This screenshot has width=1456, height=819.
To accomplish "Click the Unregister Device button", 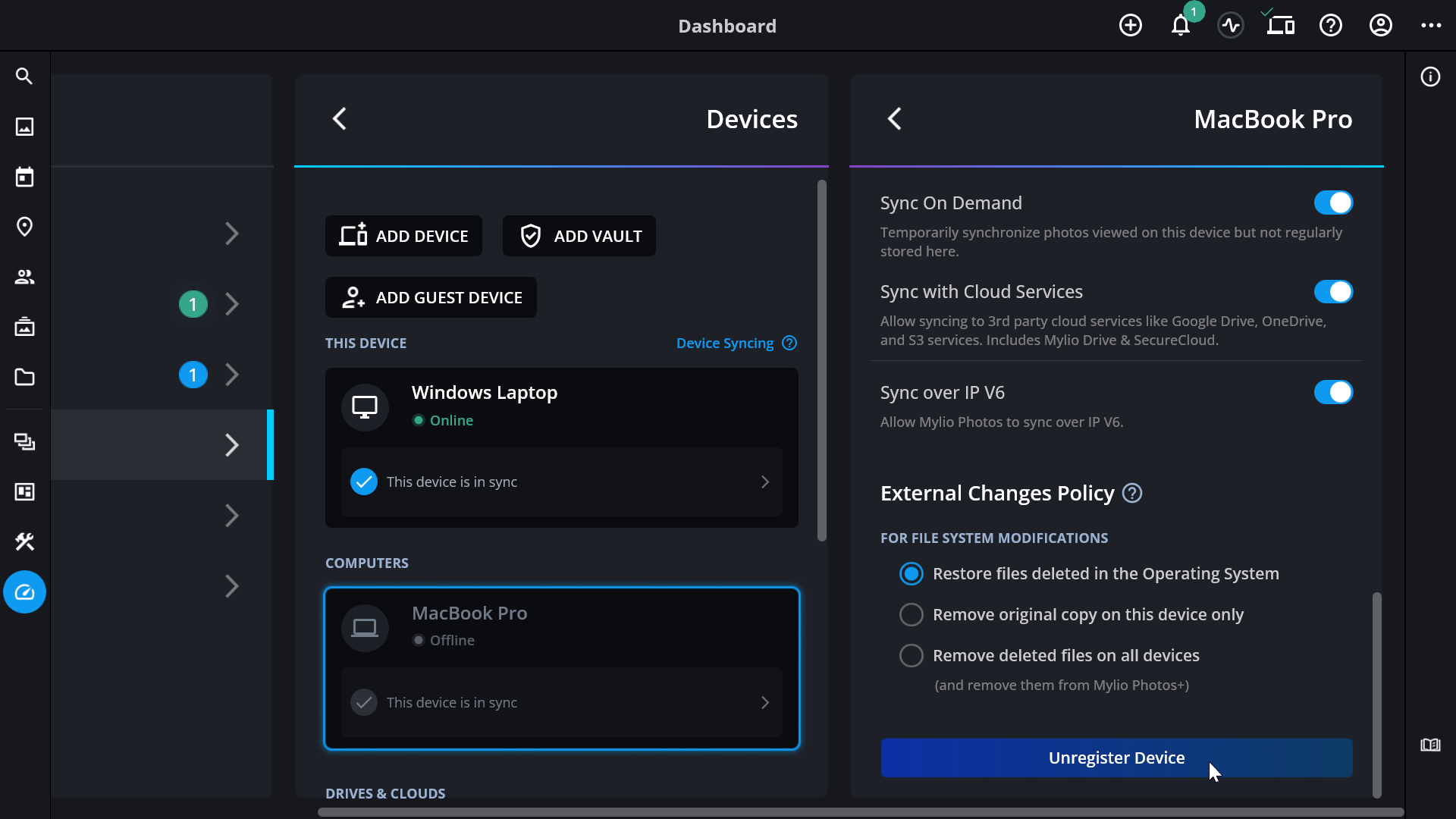I will [1116, 758].
